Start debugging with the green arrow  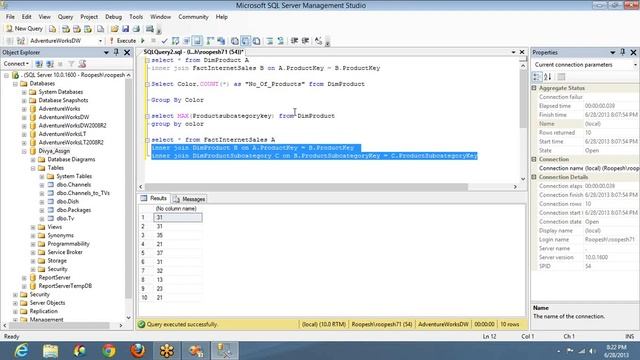[x=143, y=41]
